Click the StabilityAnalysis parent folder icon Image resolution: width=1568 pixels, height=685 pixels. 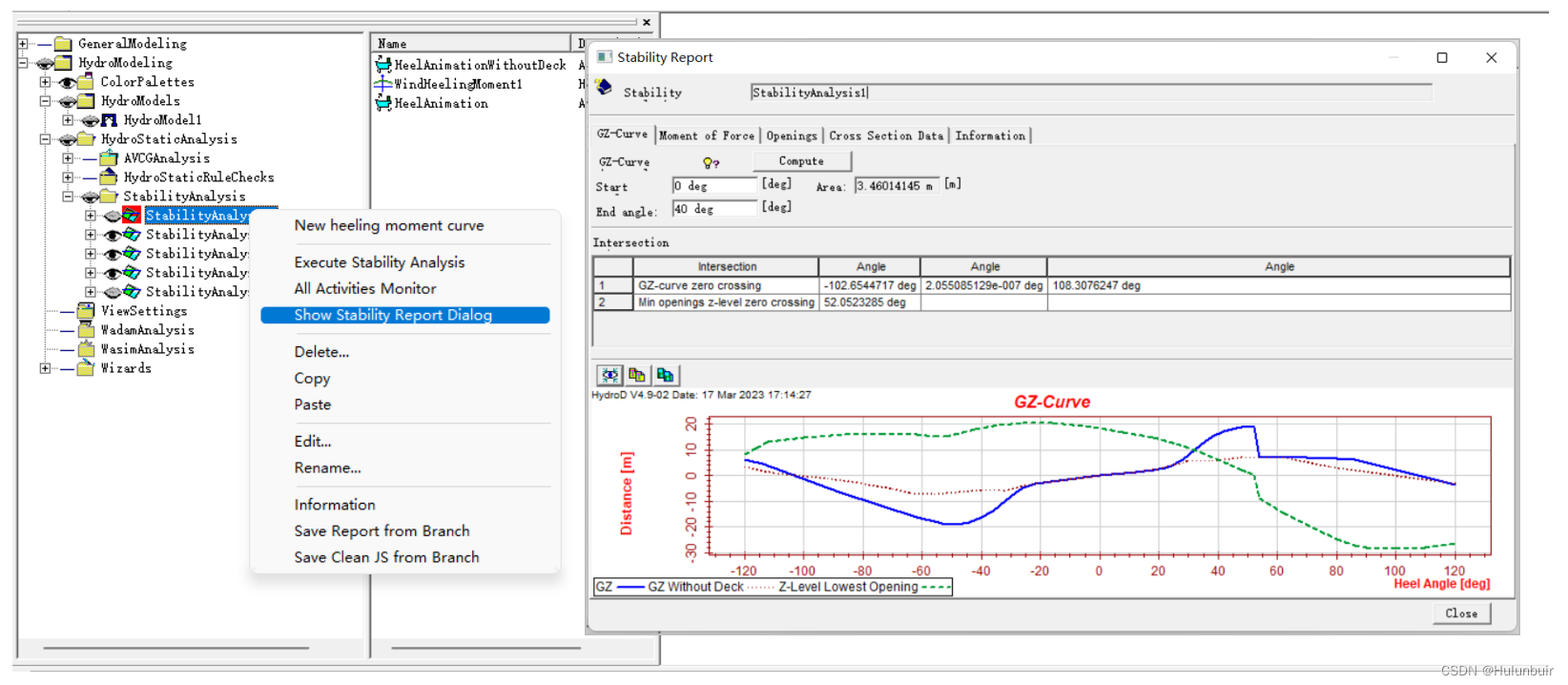pos(109,197)
